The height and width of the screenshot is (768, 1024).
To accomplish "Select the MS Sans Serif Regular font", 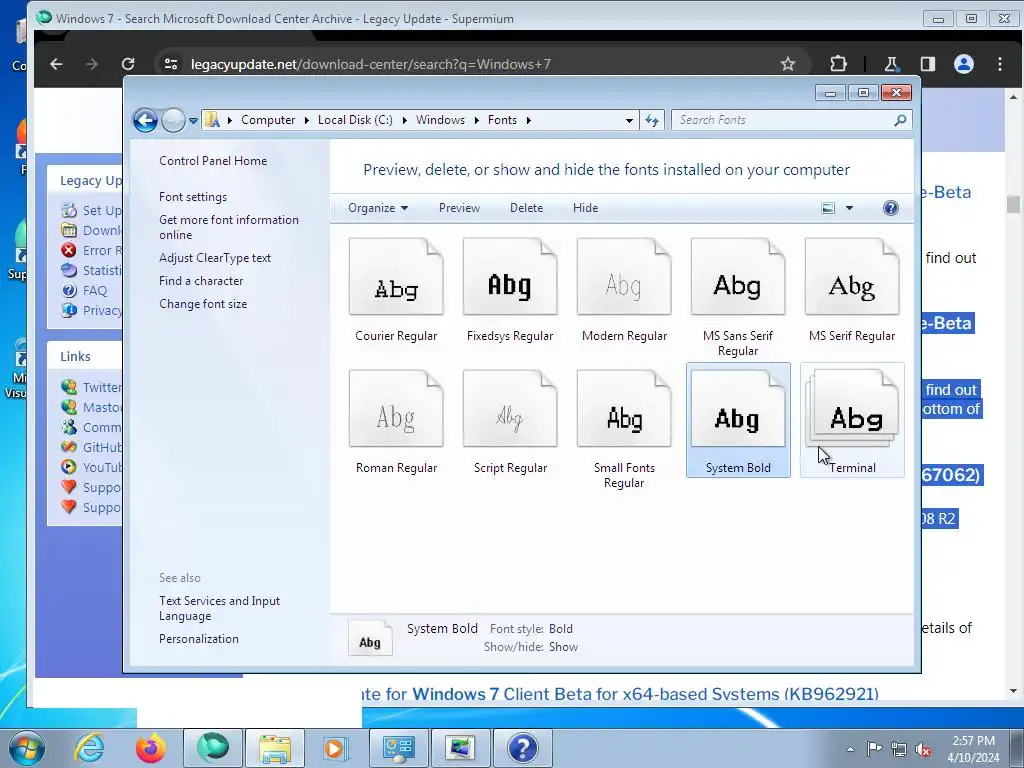I will [738, 277].
